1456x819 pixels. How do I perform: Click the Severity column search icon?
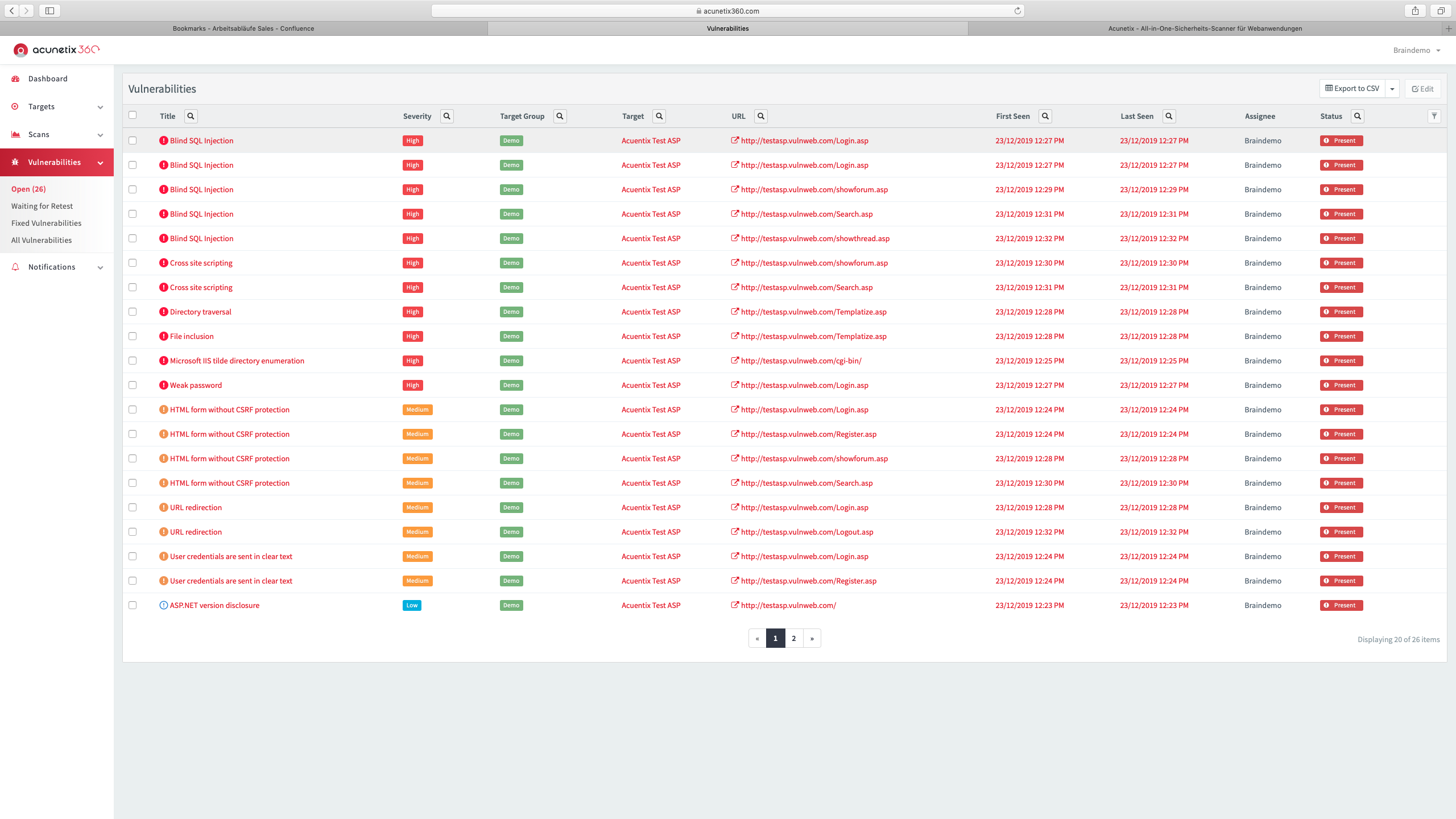coord(447,116)
